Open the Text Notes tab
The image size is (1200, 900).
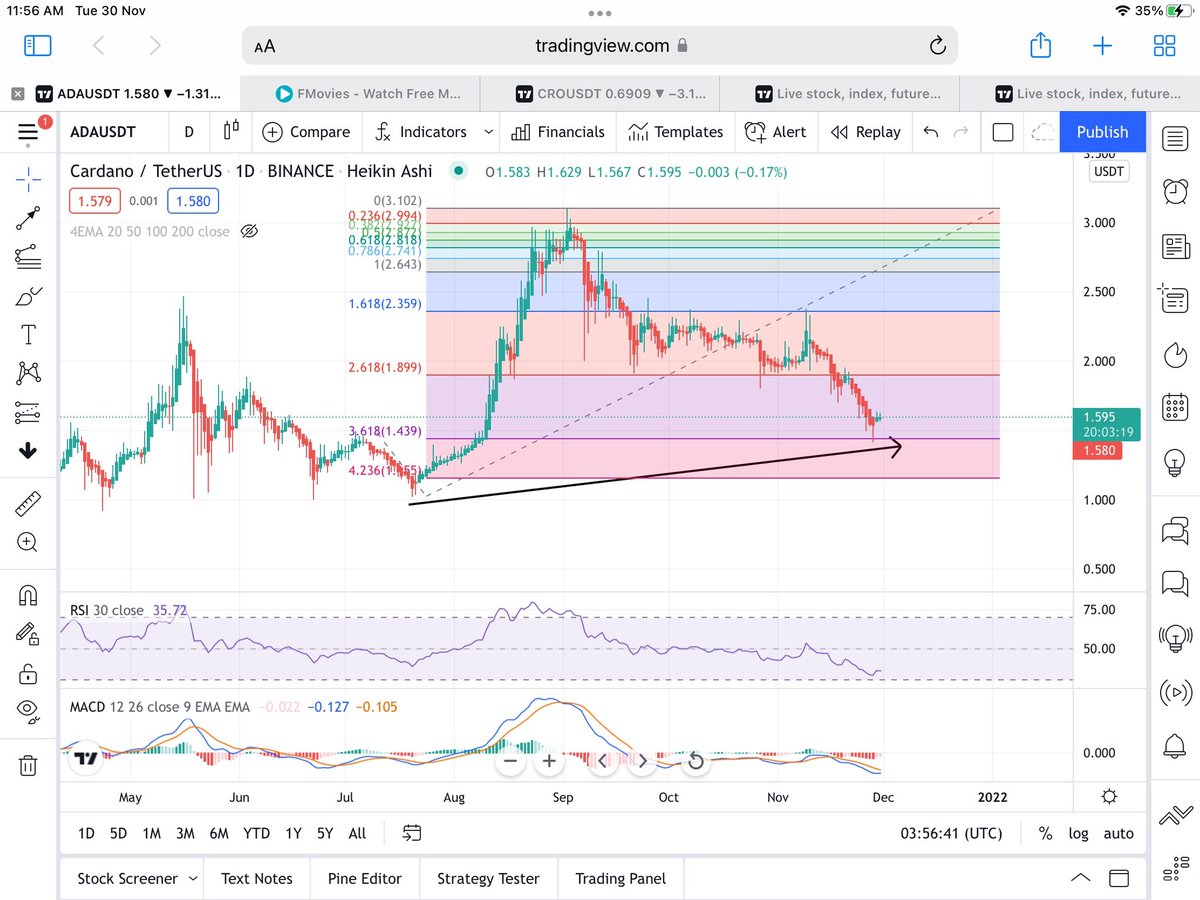pos(257,878)
